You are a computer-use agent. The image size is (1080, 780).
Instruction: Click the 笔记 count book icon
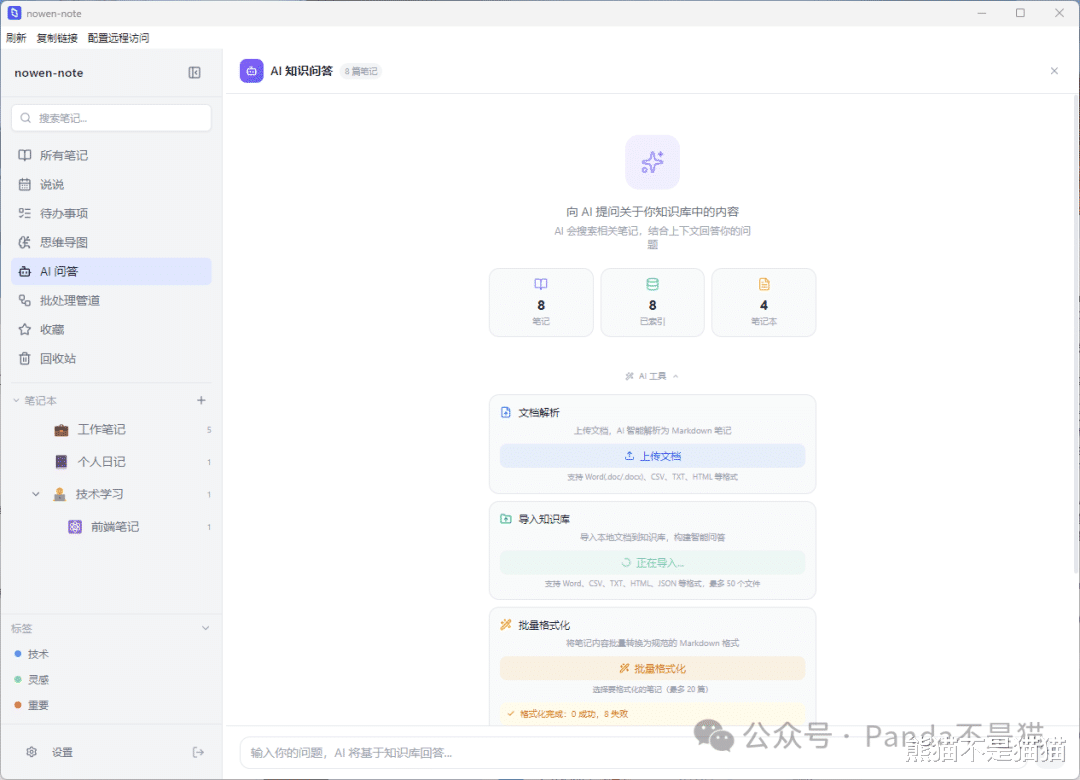(541, 284)
